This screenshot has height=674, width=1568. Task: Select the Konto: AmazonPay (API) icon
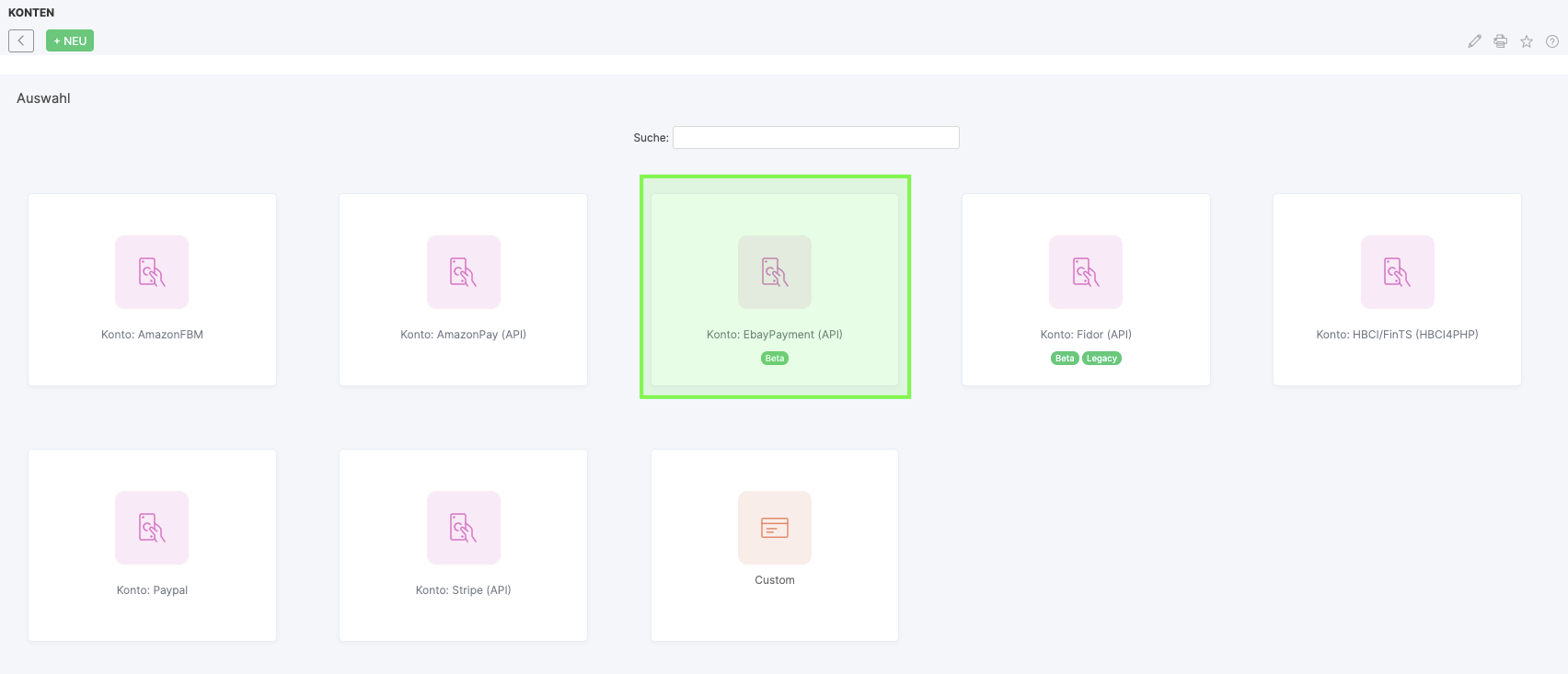pos(463,272)
